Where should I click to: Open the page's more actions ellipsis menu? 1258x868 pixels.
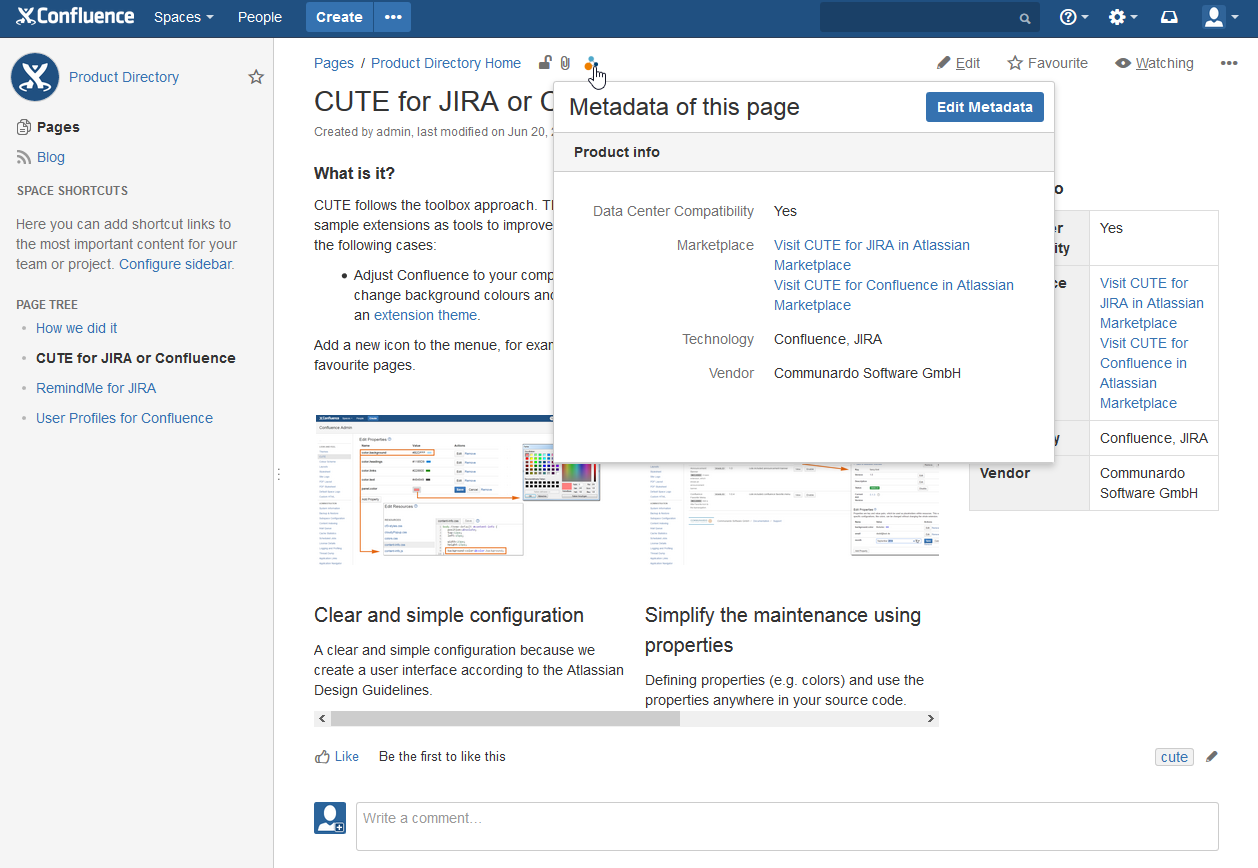click(x=1229, y=63)
